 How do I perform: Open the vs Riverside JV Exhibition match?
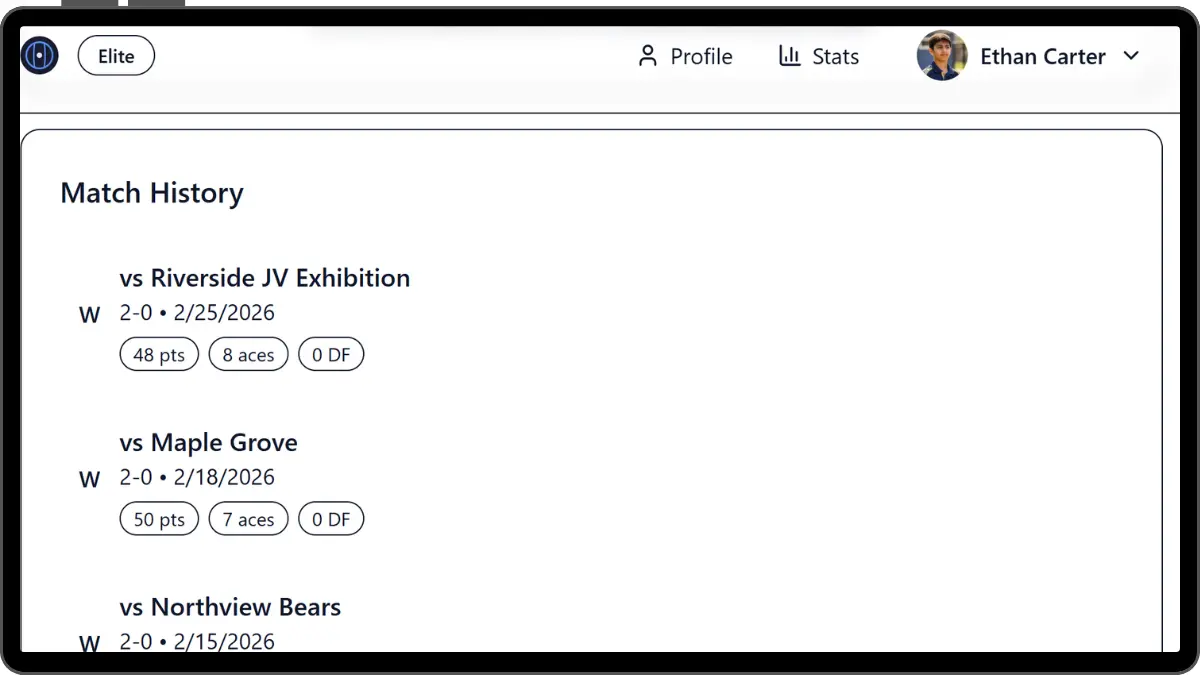click(265, 278)
